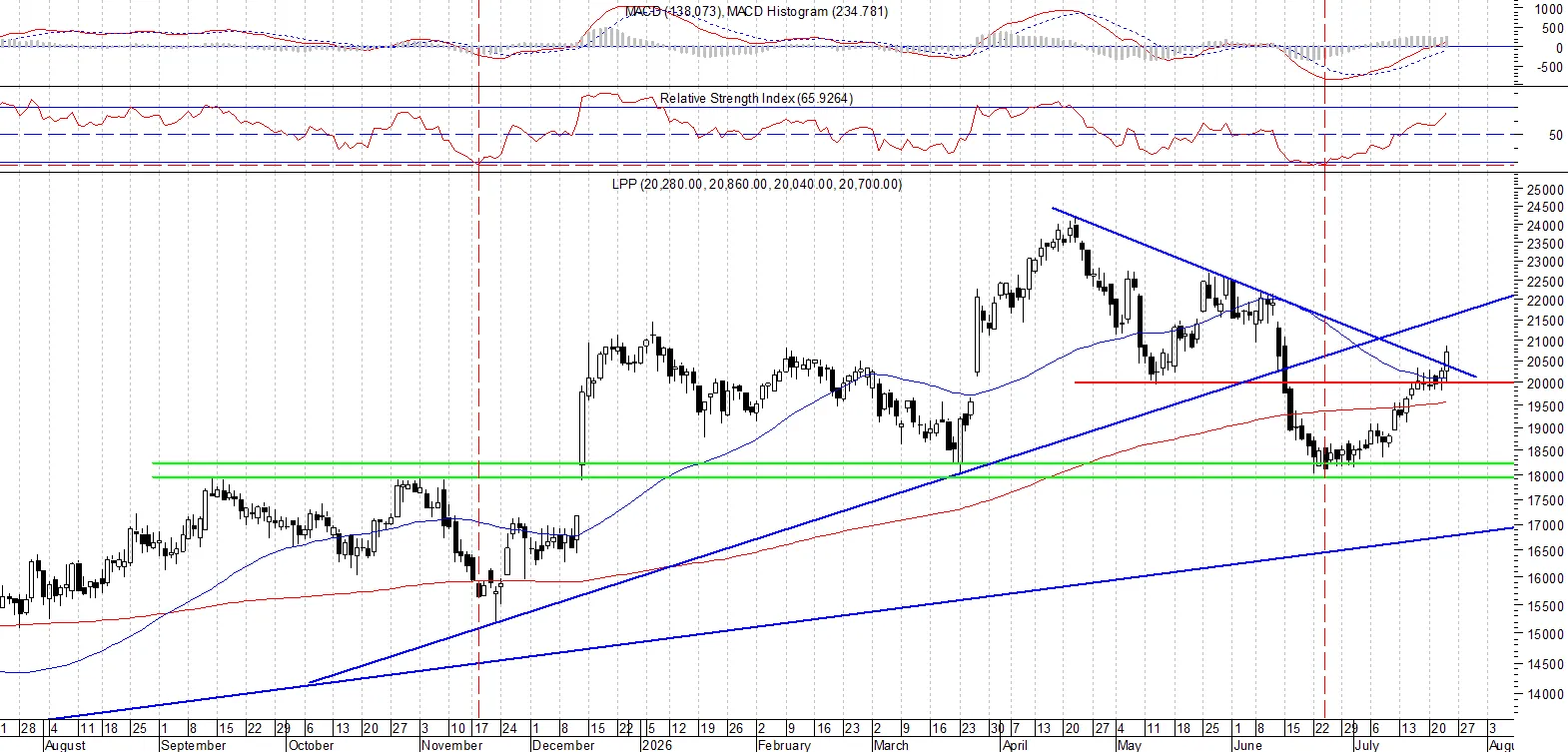
Task: Select the November month label
Action: pos(452,745)
